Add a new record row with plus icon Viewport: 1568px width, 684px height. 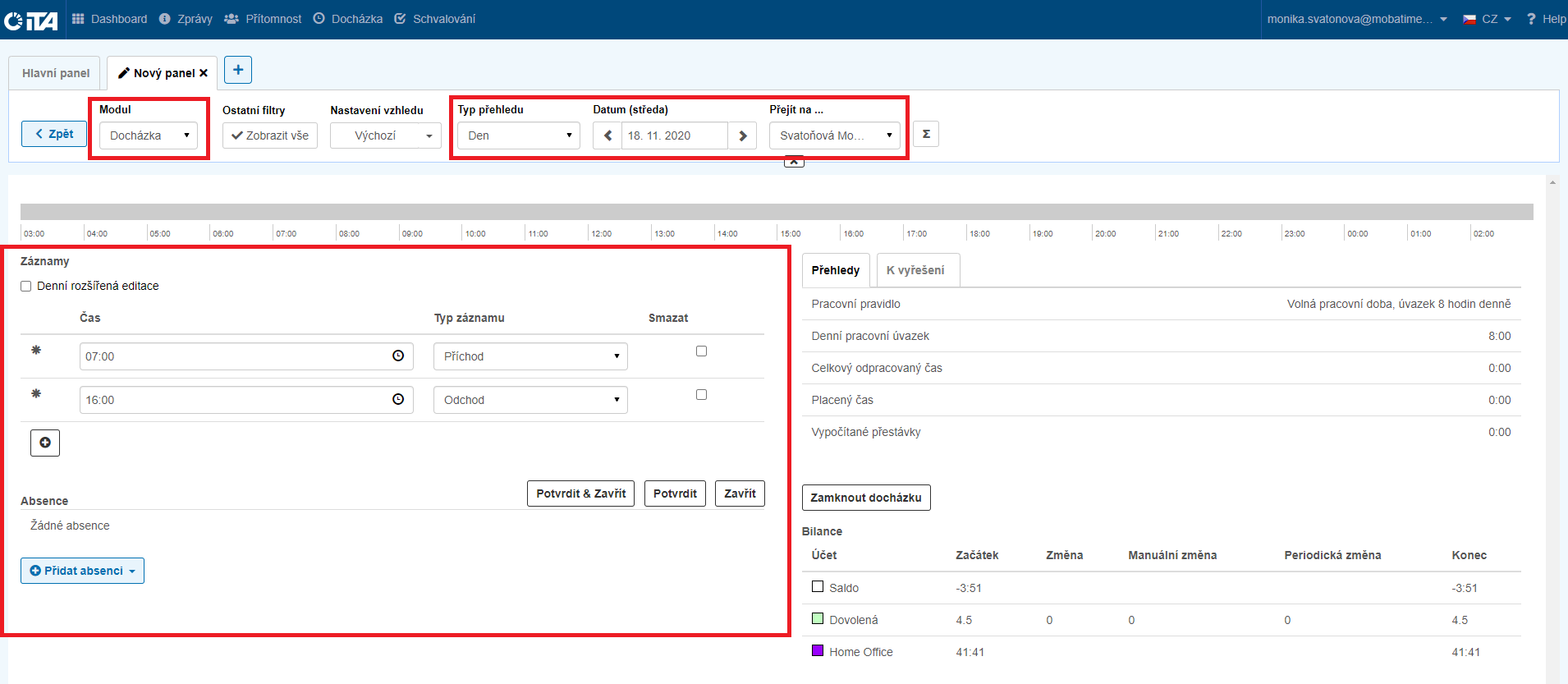(45, 443)
